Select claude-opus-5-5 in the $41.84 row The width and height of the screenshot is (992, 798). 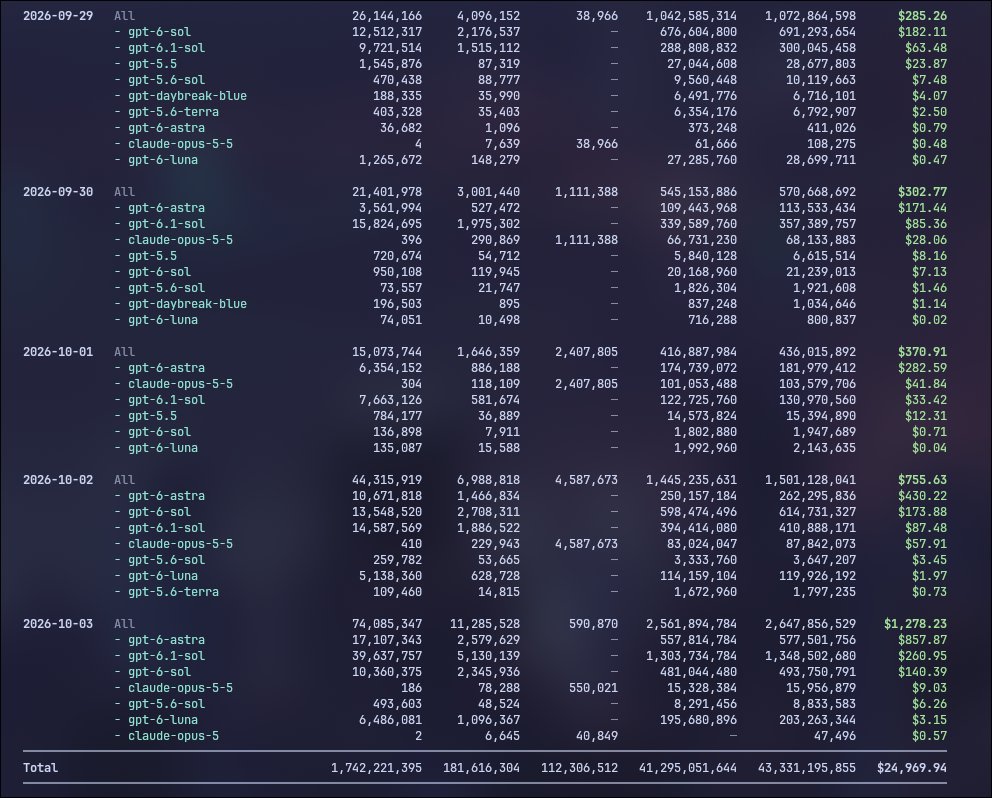tap(180, 383)
